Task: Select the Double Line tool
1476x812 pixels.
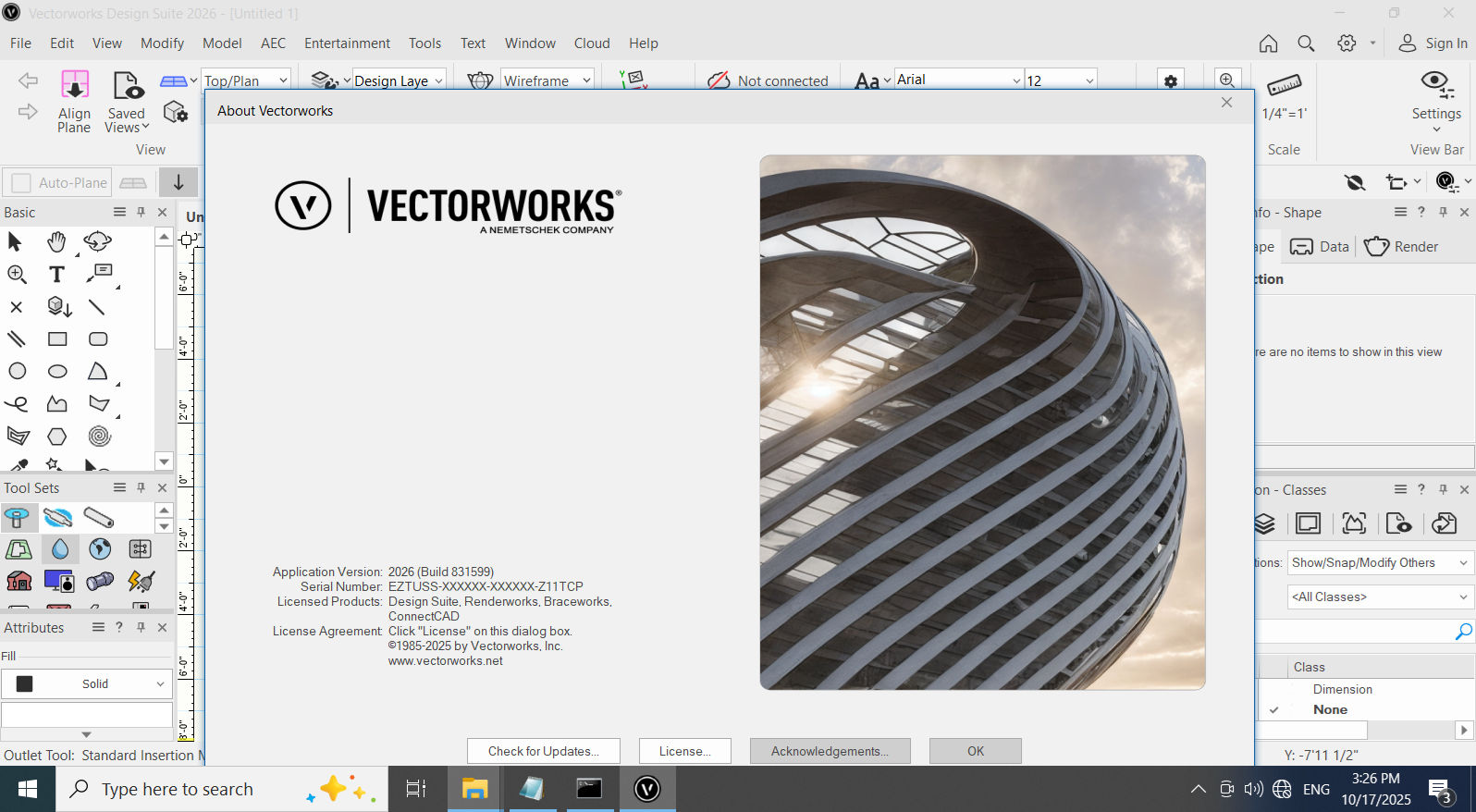Action: (17, 338)
